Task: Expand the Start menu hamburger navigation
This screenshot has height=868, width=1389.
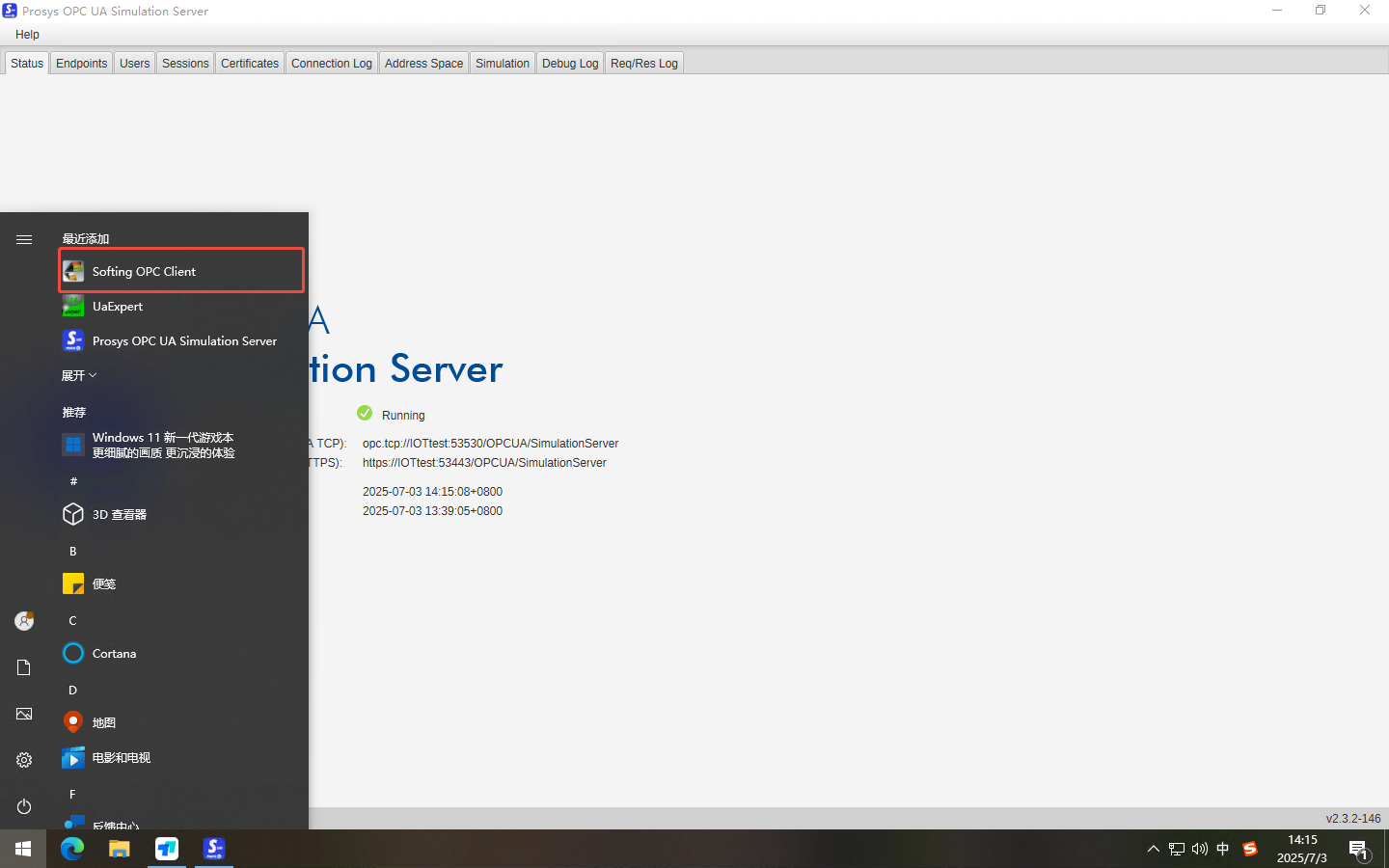Action: coord(23,239)
